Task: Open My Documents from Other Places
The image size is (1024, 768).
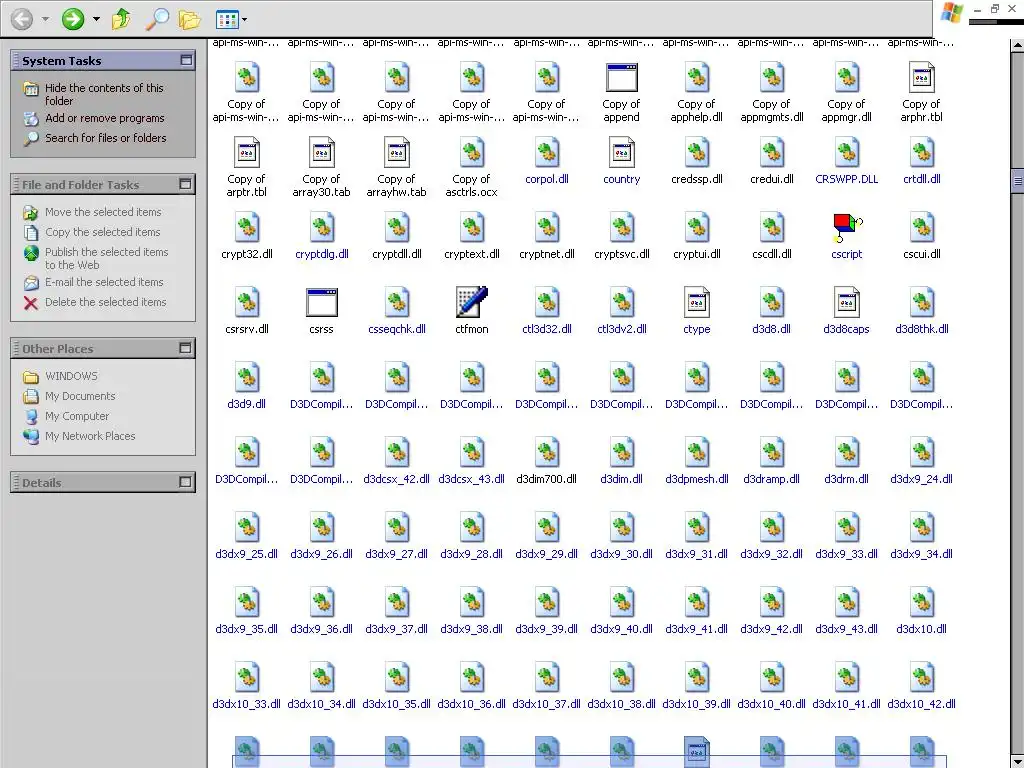Action: pos(80,396)
